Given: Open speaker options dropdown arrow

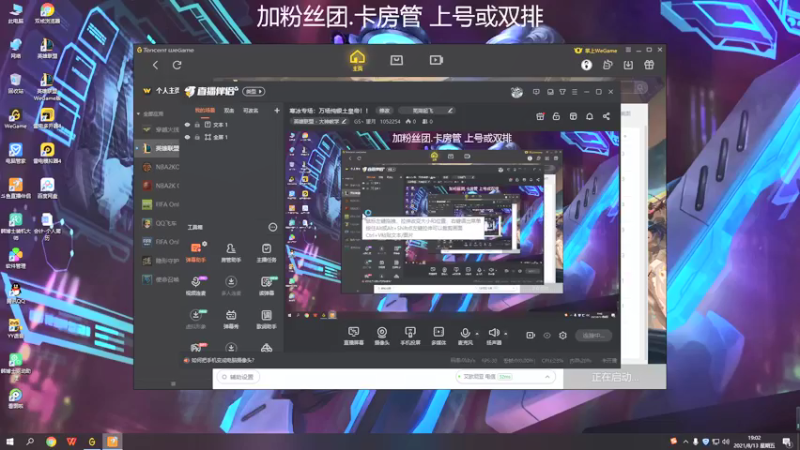Looking at the screenshot, I should [506, 334].
